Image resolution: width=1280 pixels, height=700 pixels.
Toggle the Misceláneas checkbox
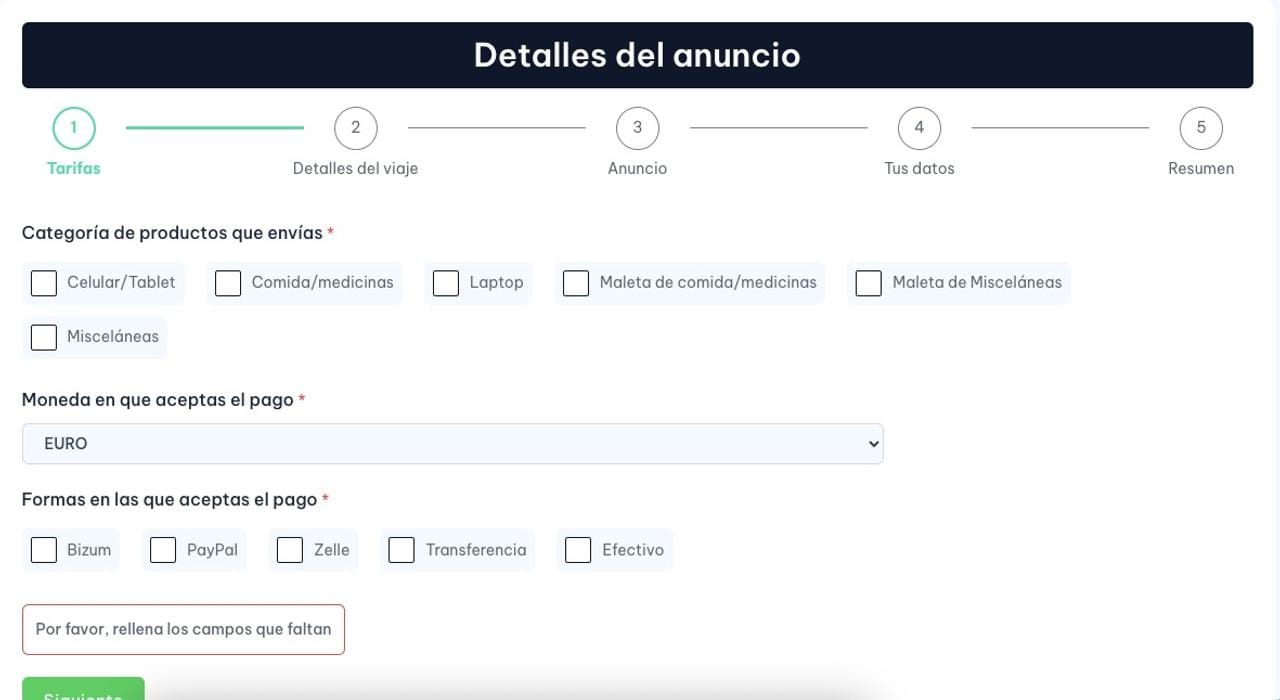[44, 337]
